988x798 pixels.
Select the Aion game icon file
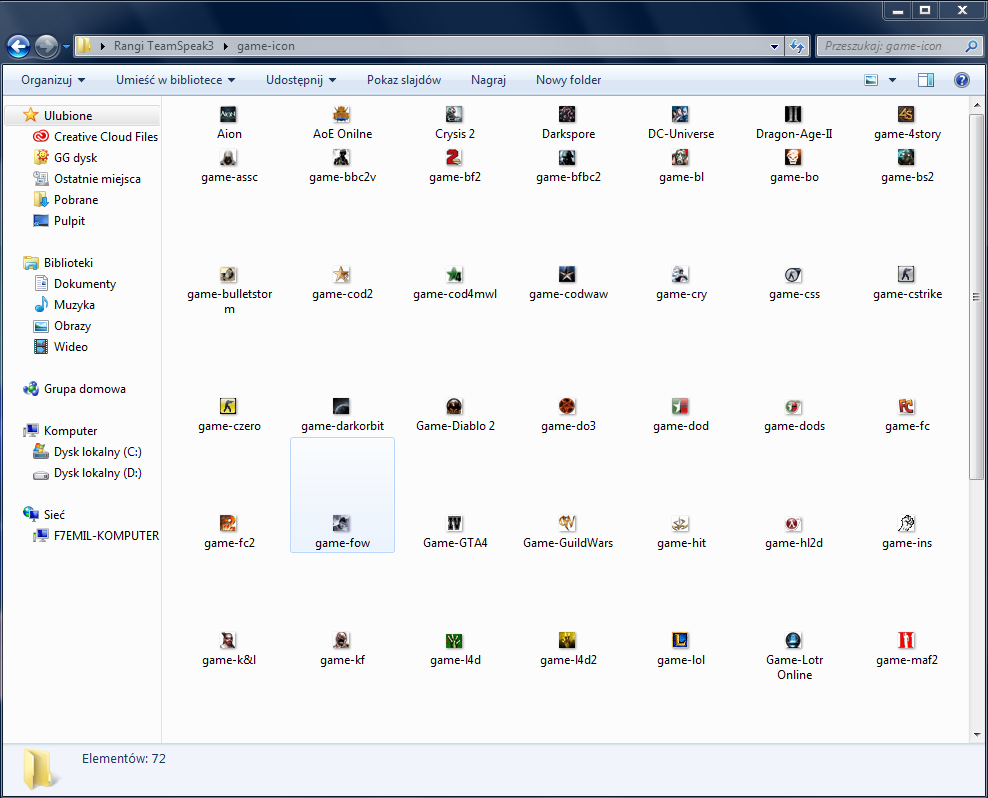click(x=229, y=122)
